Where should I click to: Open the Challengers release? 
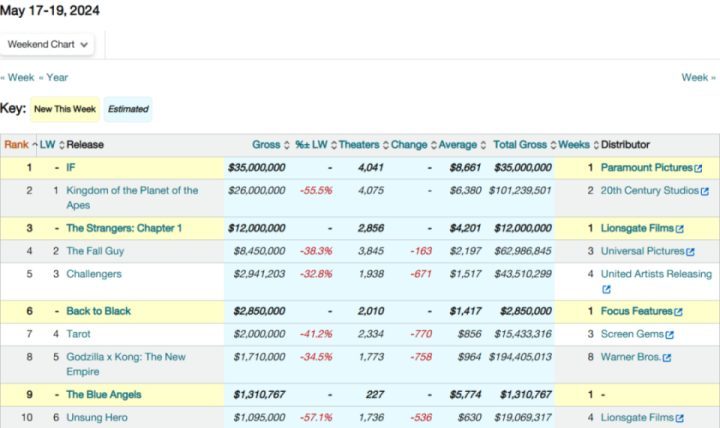94,274
